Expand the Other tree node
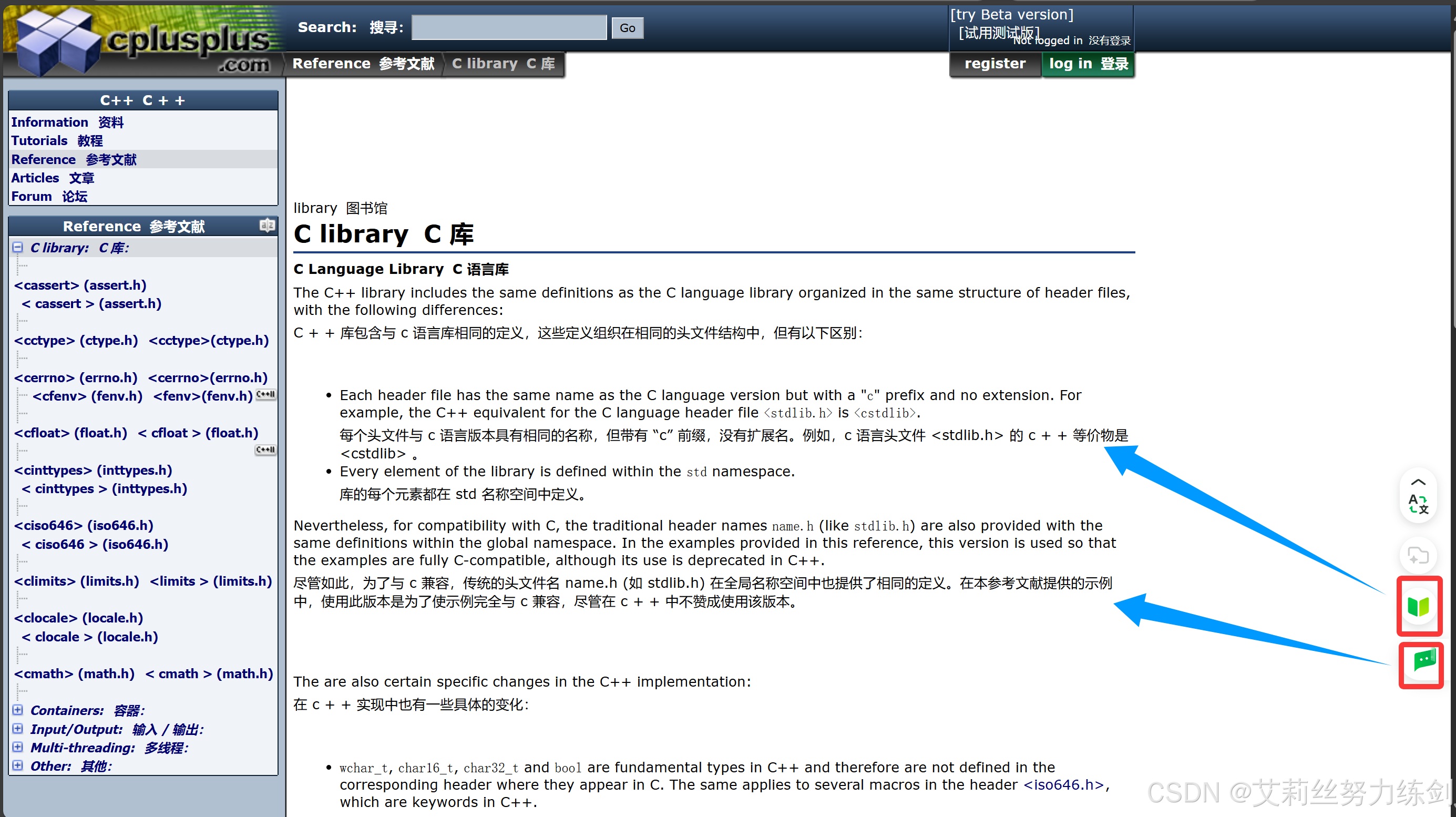Image resolution: width=1456 pixels, height=817 pixels. tap(18, 765)
